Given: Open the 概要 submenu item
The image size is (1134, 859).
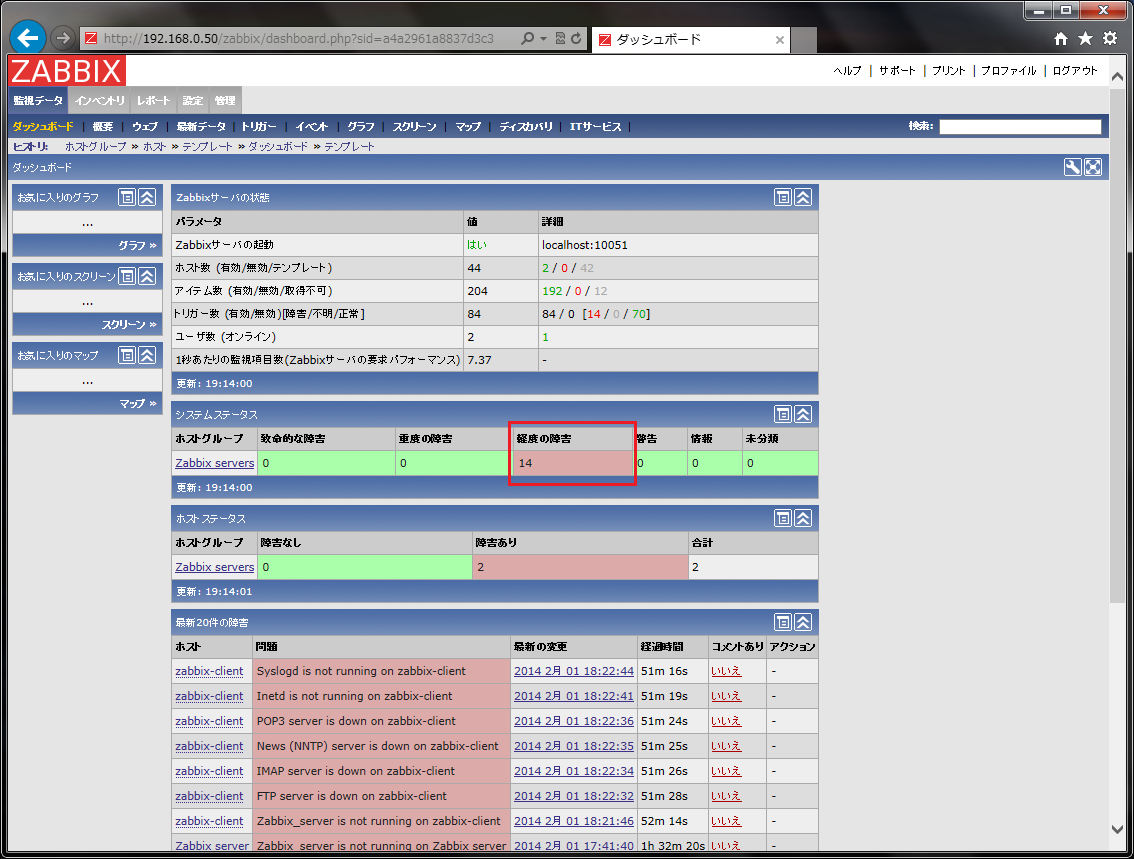Looking at the screenshot, I should pos(103,127).
